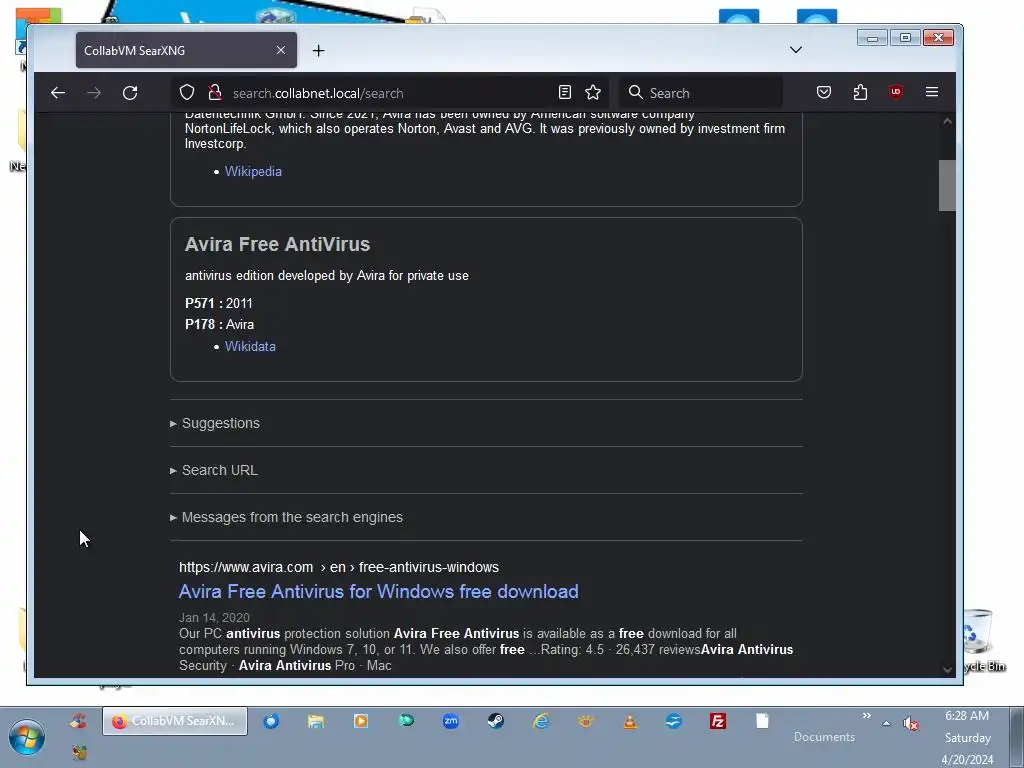The image size is (1024, 768).
Task: Open the Wikidata link under Avira Free AntiVirus
Action: click(250, 346)
